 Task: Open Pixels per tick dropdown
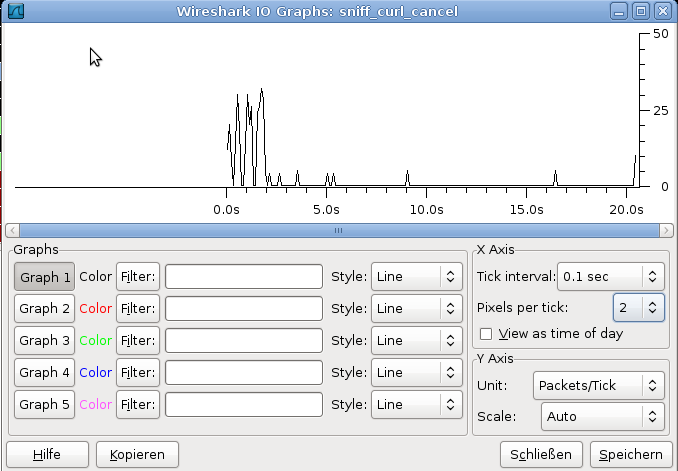(x=639, y=308)
